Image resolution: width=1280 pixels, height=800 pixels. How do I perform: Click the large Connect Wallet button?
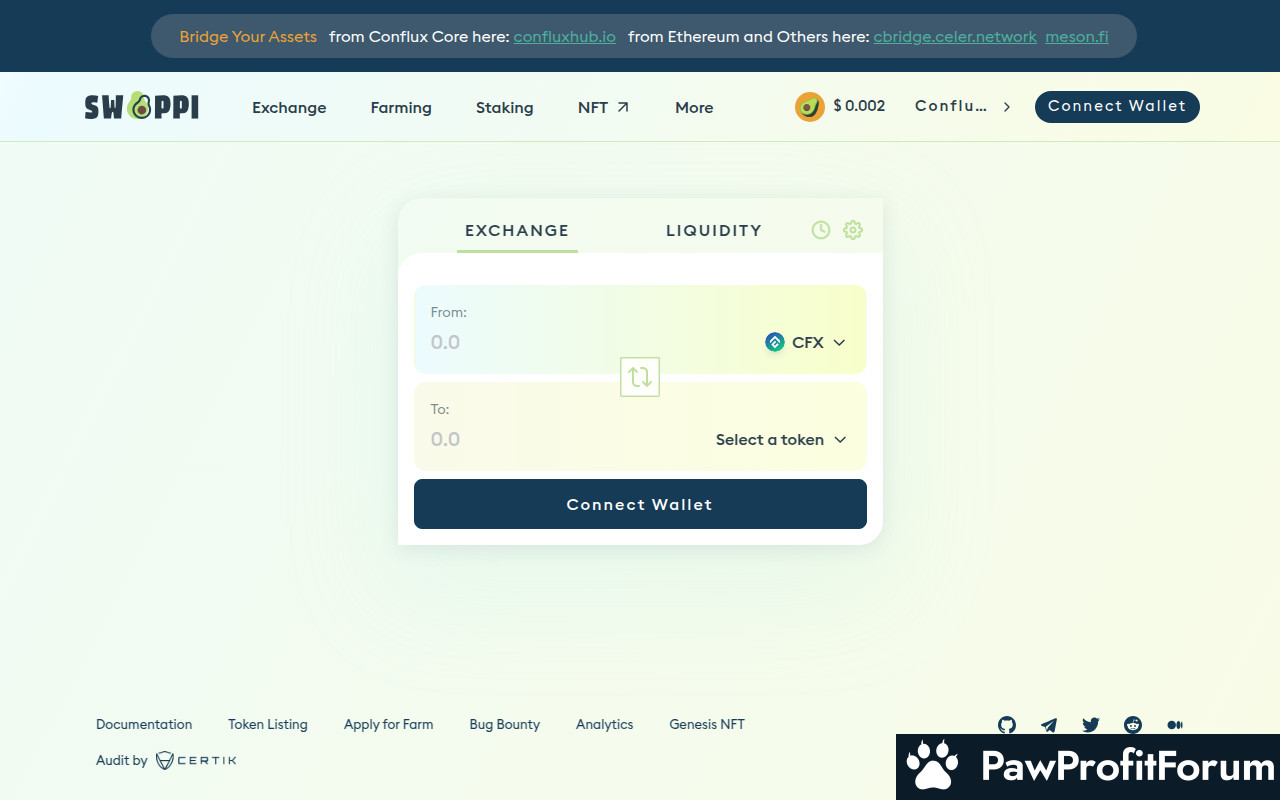tap(640, 504)
